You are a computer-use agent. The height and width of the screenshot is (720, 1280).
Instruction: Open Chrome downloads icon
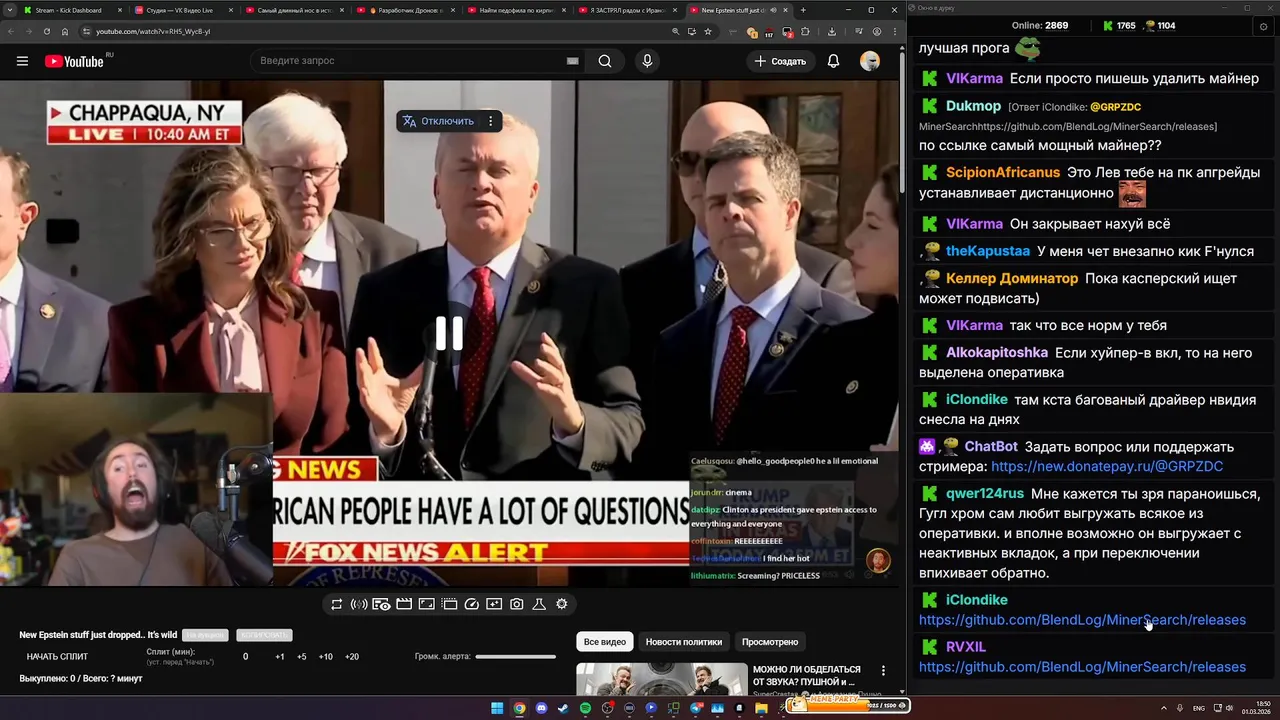832,31
